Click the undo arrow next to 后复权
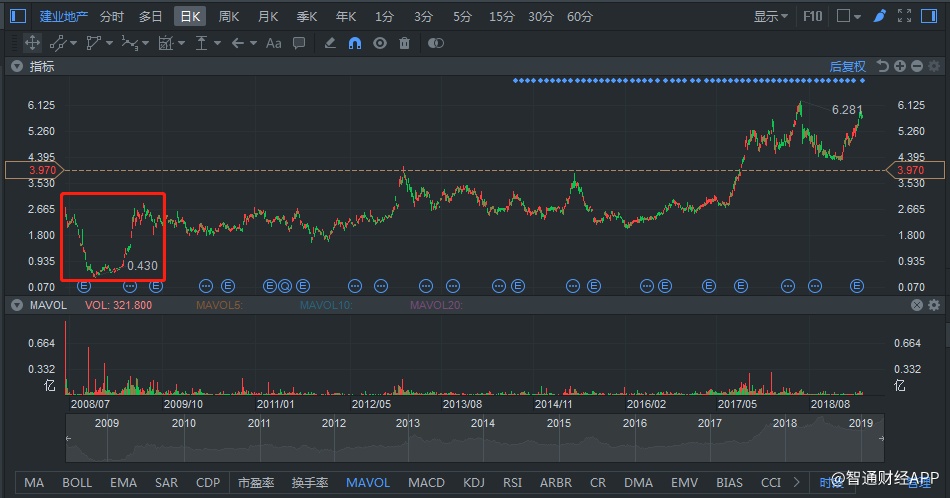The height and width of the screenshot is (498, 950). 882,66
